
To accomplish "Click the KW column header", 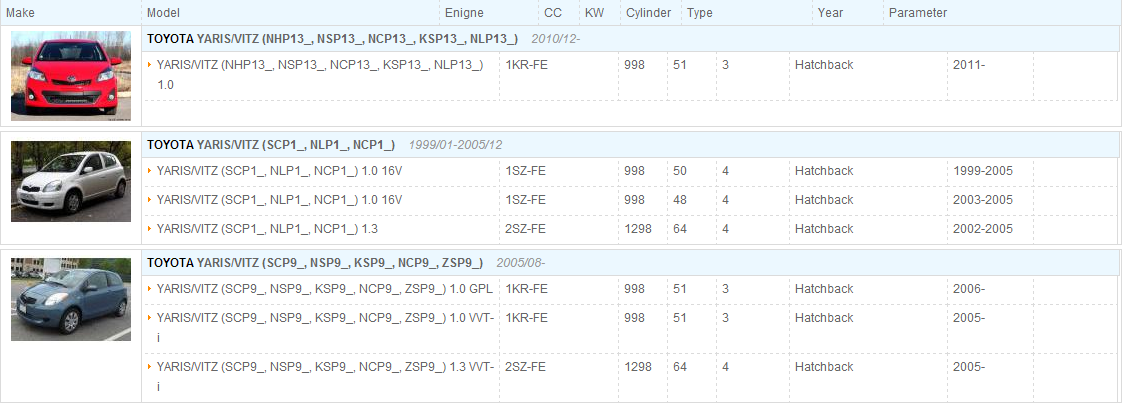I will coord(594,13).
